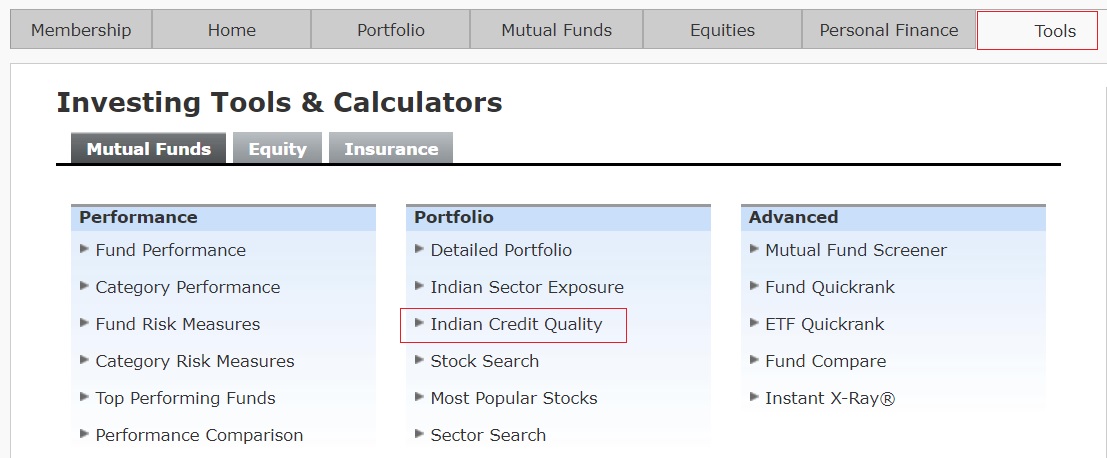Open the Indian Credit Quality link
This screenshot has width=1107, height=458.
pyautogui.click(x=516, y=324)
